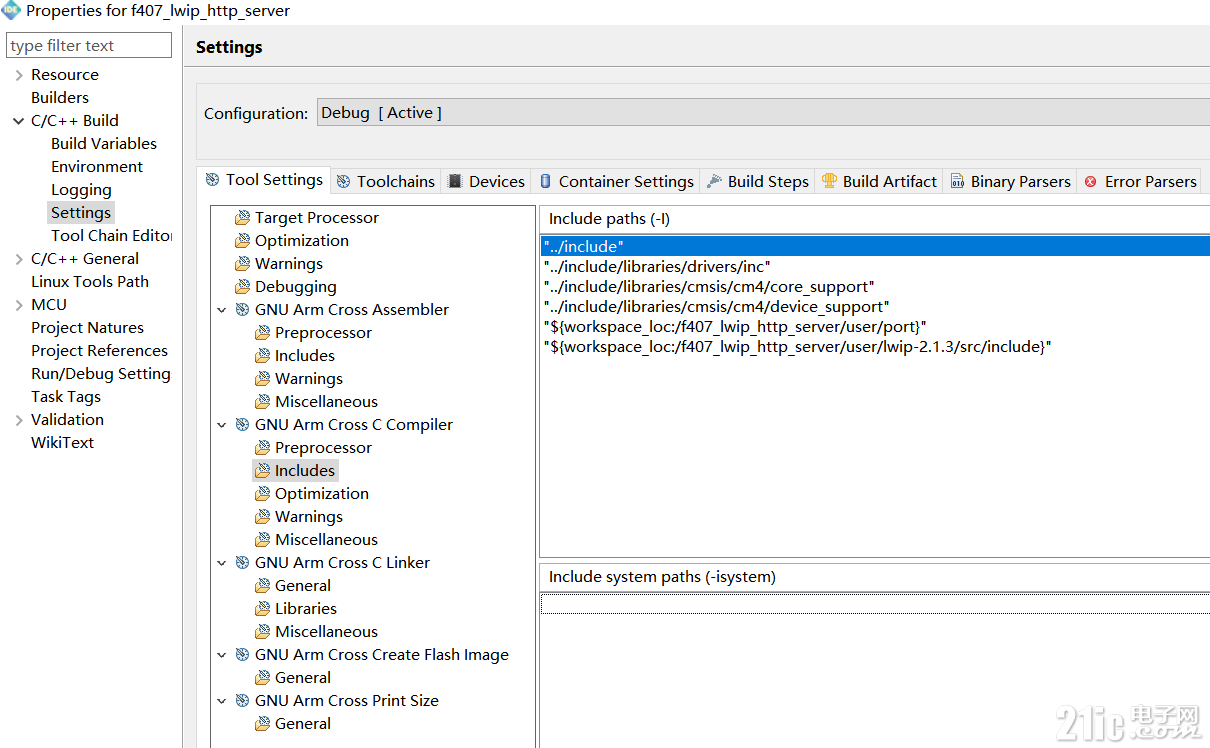Screen dimensions: 1210x748
Task: Select Warnings under GNU Arm Cross C Compiler
Action: pyautogui.click(x=309, y=517)
